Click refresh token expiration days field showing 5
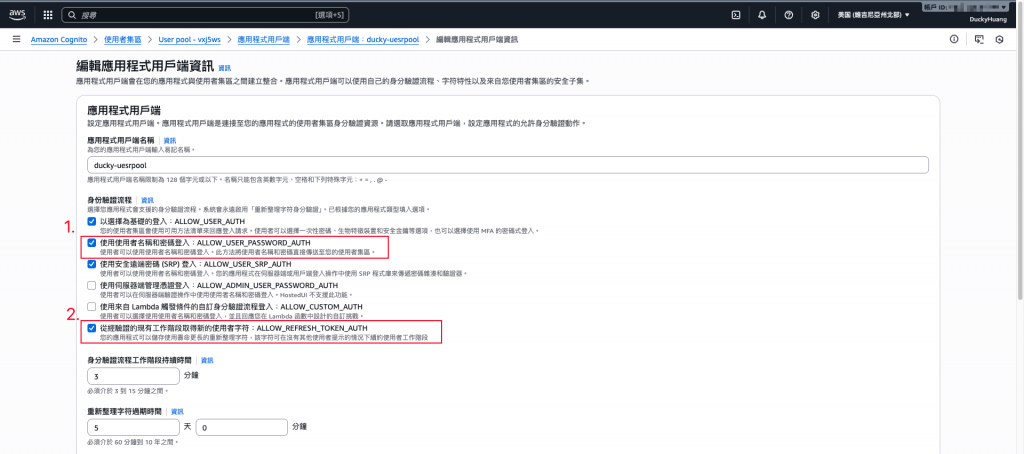The image size is (1024, 454). 133,427
